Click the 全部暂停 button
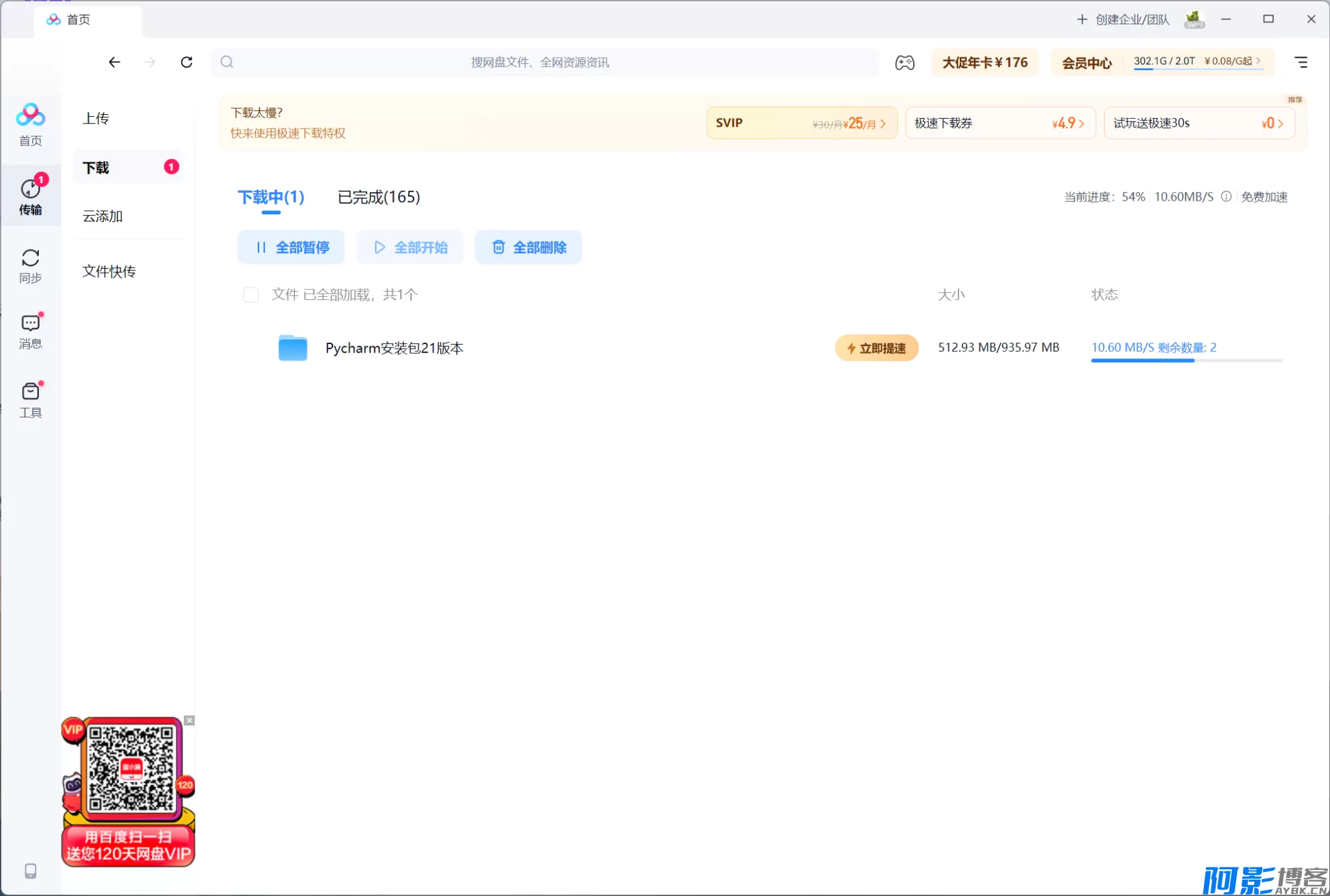The image size is (1330, 896). click(292, 247)
